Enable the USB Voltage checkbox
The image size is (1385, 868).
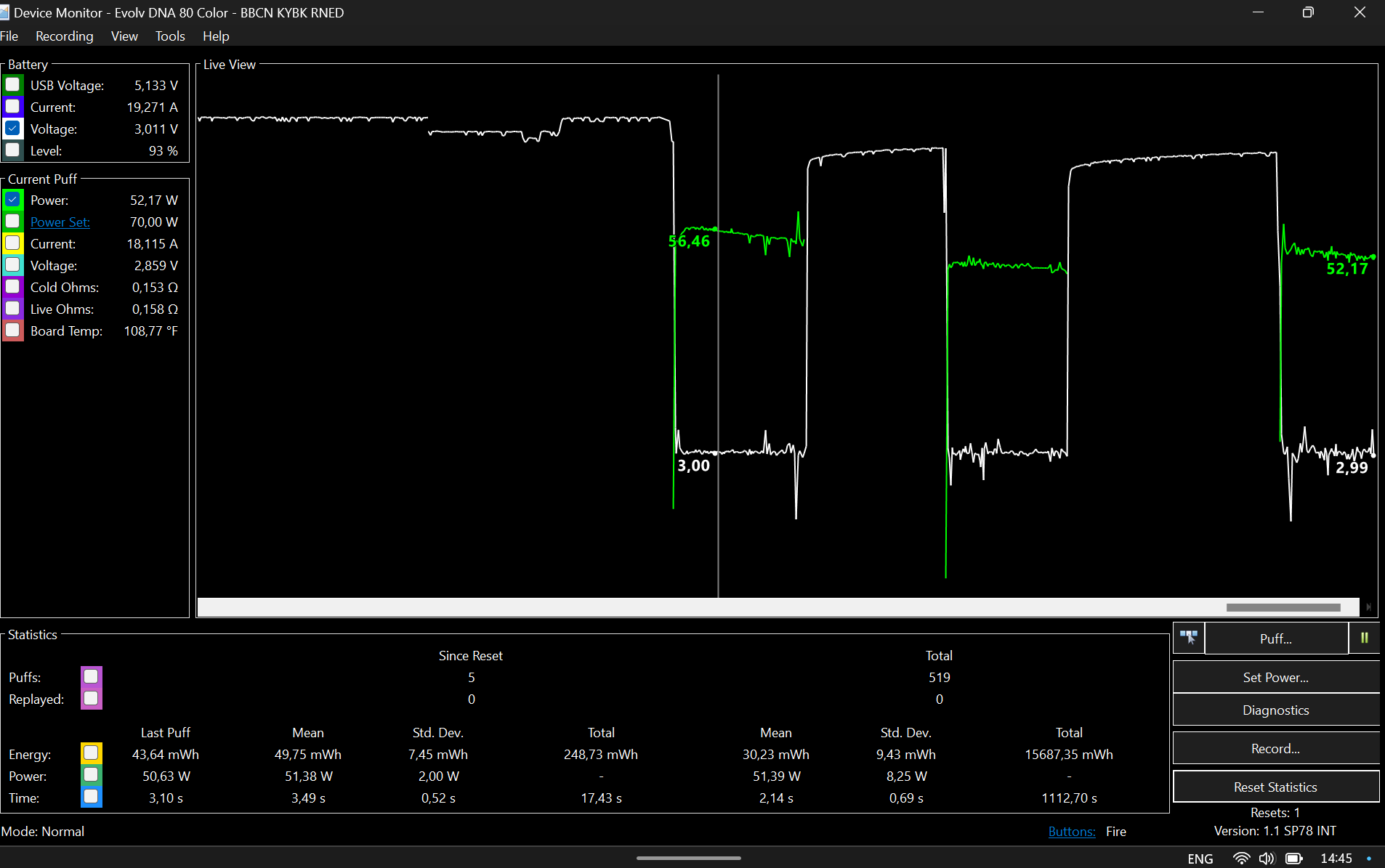[x=13, y=85]
